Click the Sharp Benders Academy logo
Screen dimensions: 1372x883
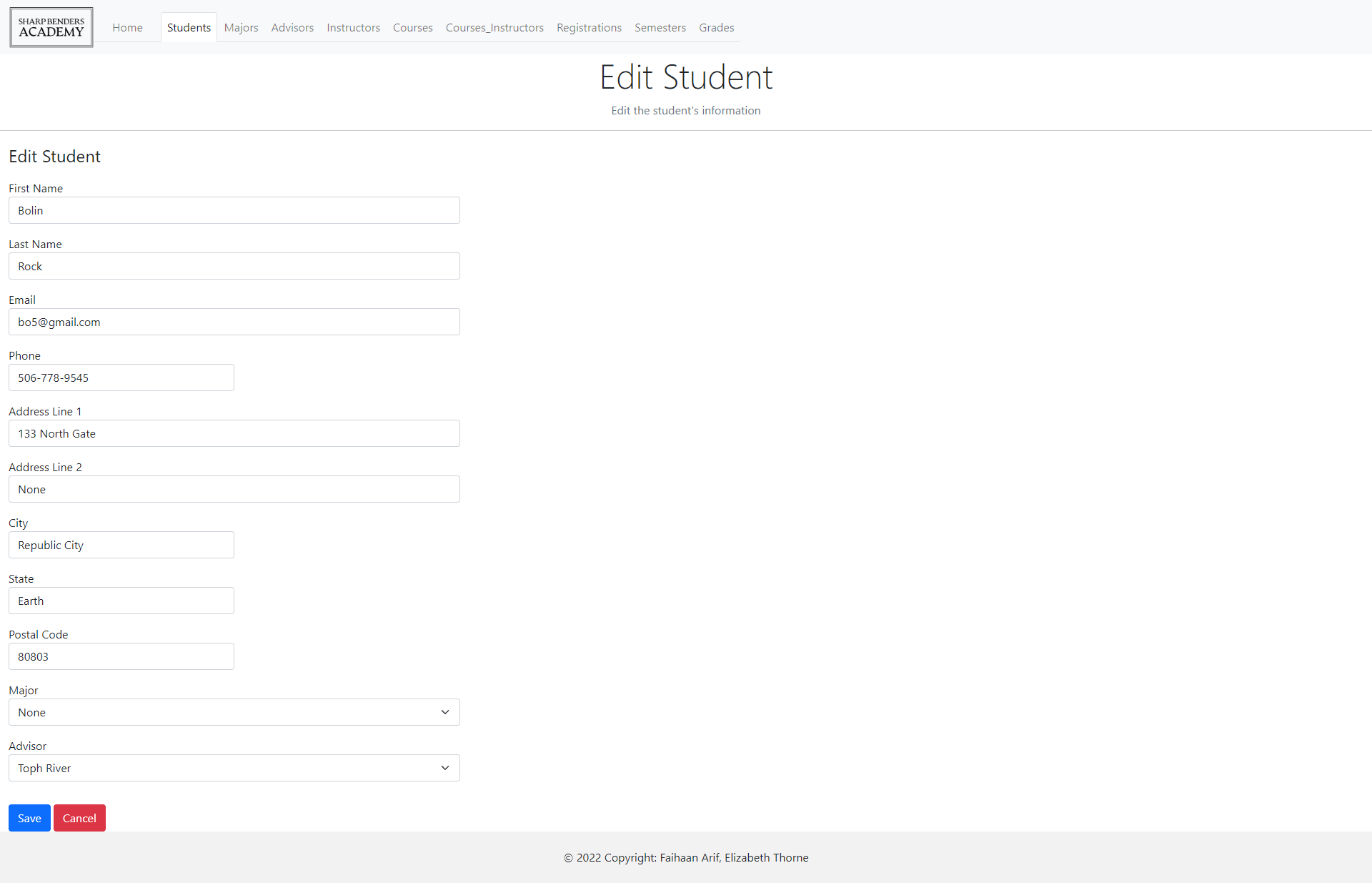(51, 27)
